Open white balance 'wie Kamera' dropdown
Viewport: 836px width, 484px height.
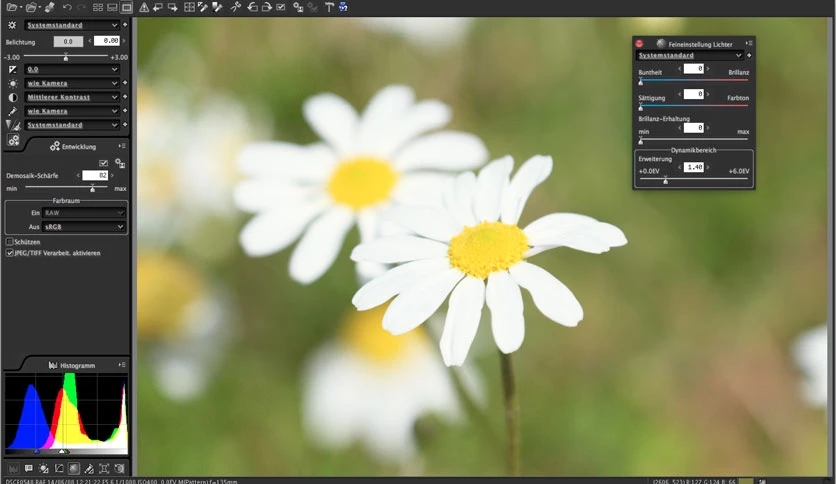click(x=71, y=83)
